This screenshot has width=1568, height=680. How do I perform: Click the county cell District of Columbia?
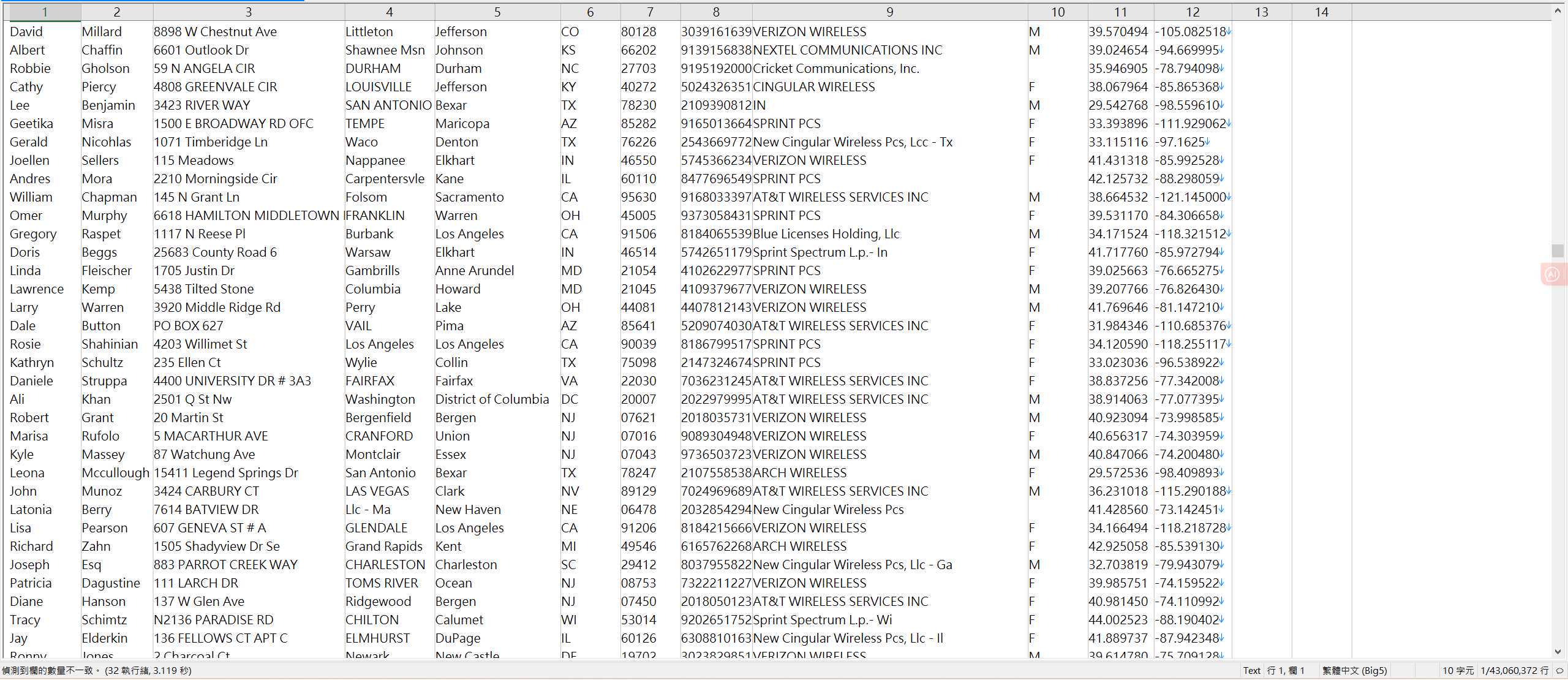coord(492,399)
